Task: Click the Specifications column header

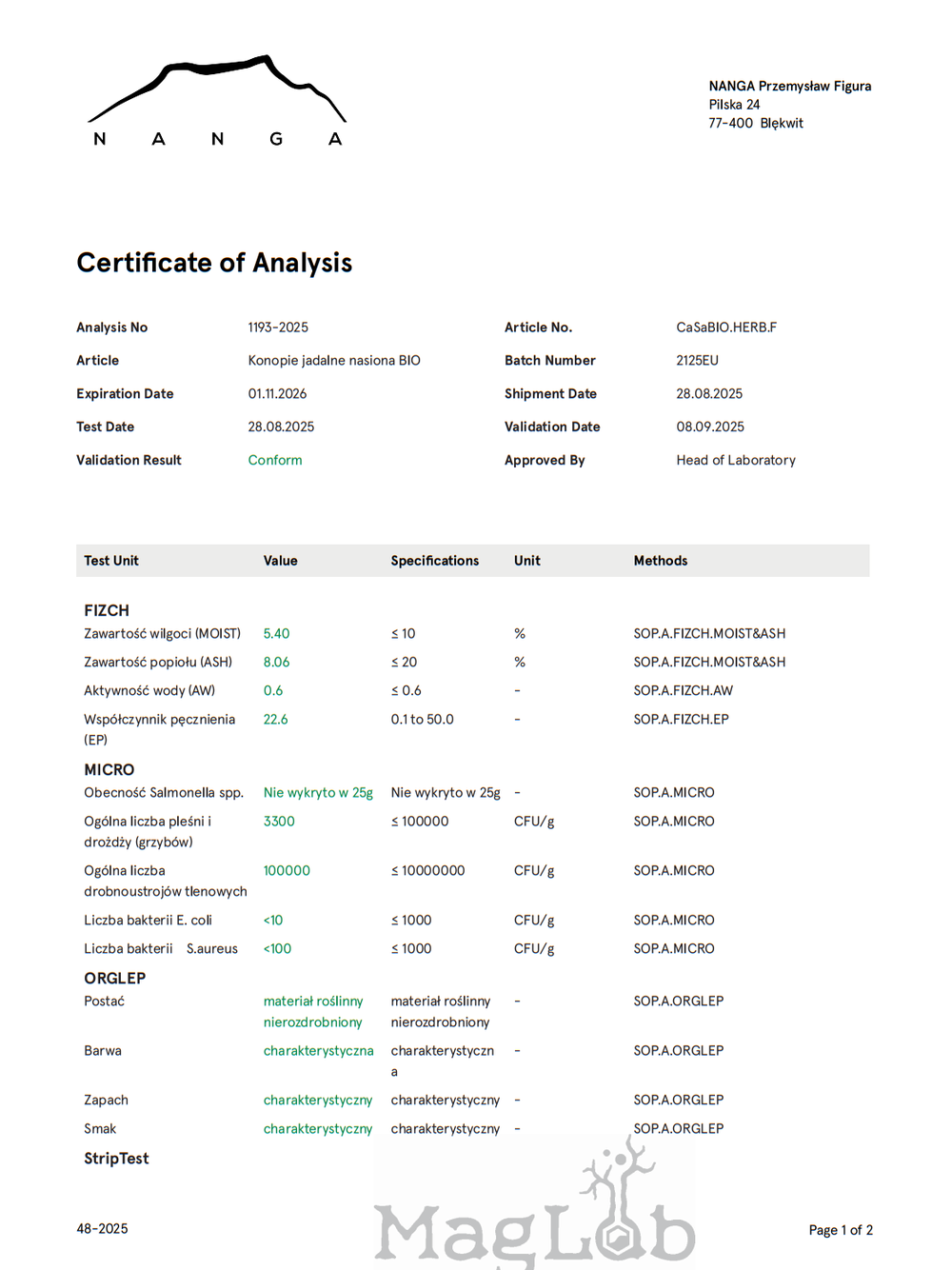Action: (x=434, y=561)
